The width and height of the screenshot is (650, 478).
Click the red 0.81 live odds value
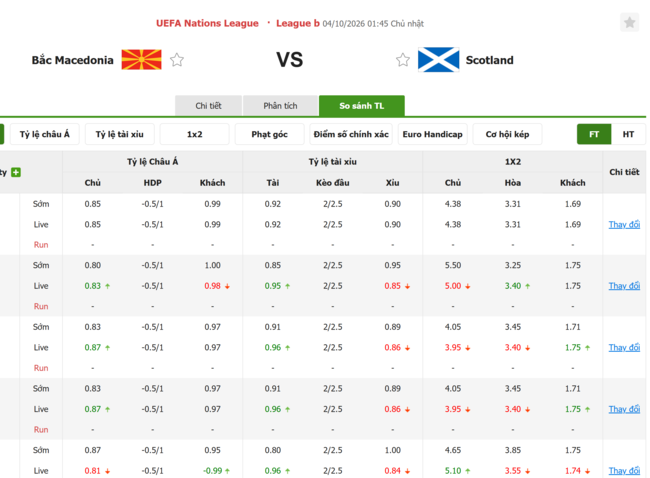pyautogui.click(x=92, y=471)
